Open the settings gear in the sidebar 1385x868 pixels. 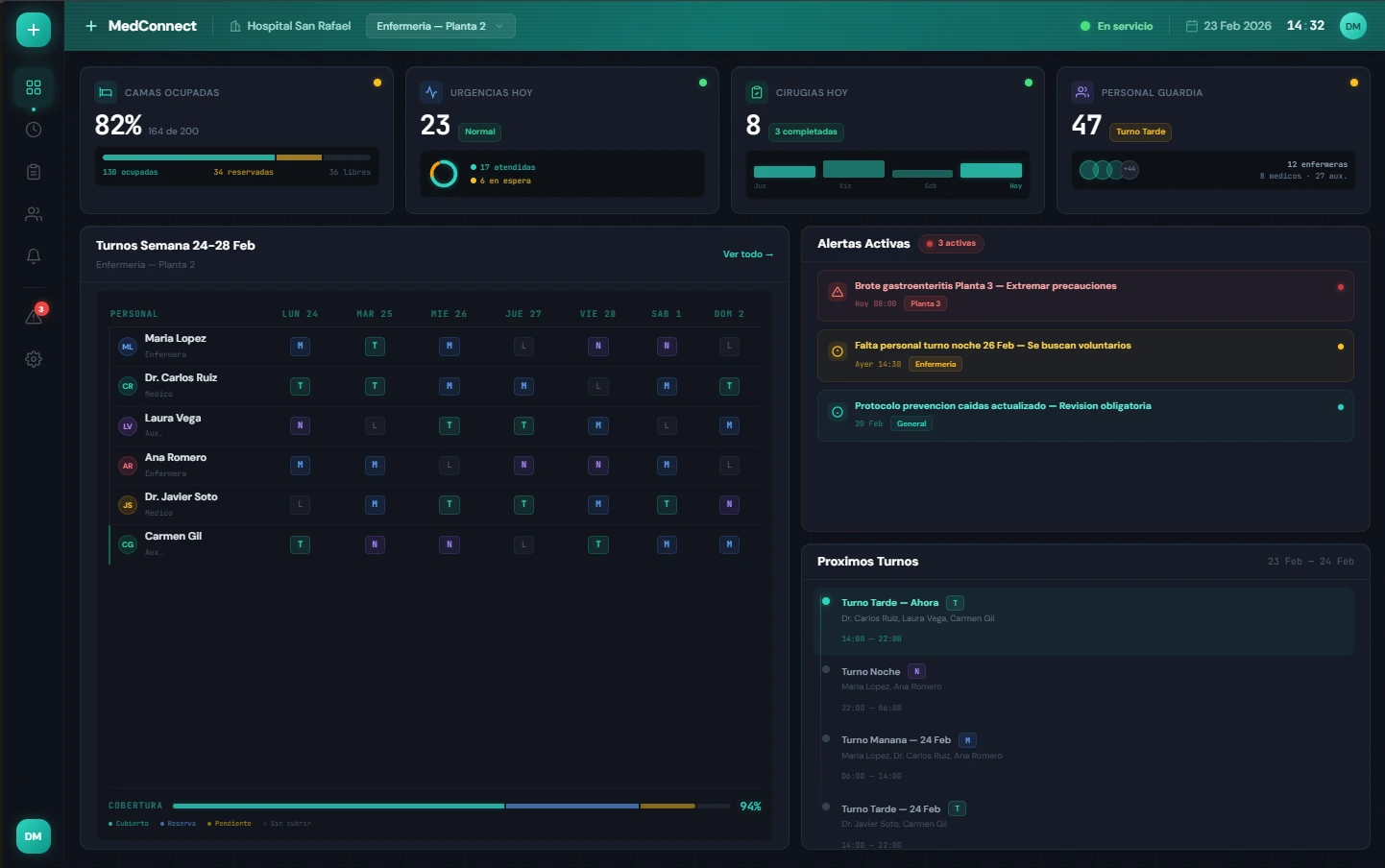34,359
